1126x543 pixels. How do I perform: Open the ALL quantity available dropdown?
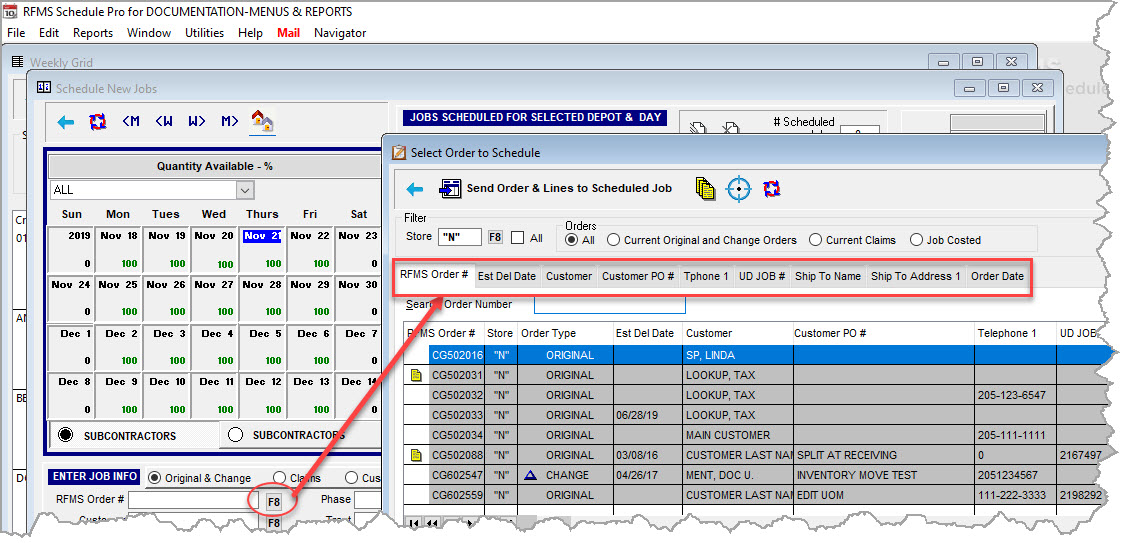(246, 190)
